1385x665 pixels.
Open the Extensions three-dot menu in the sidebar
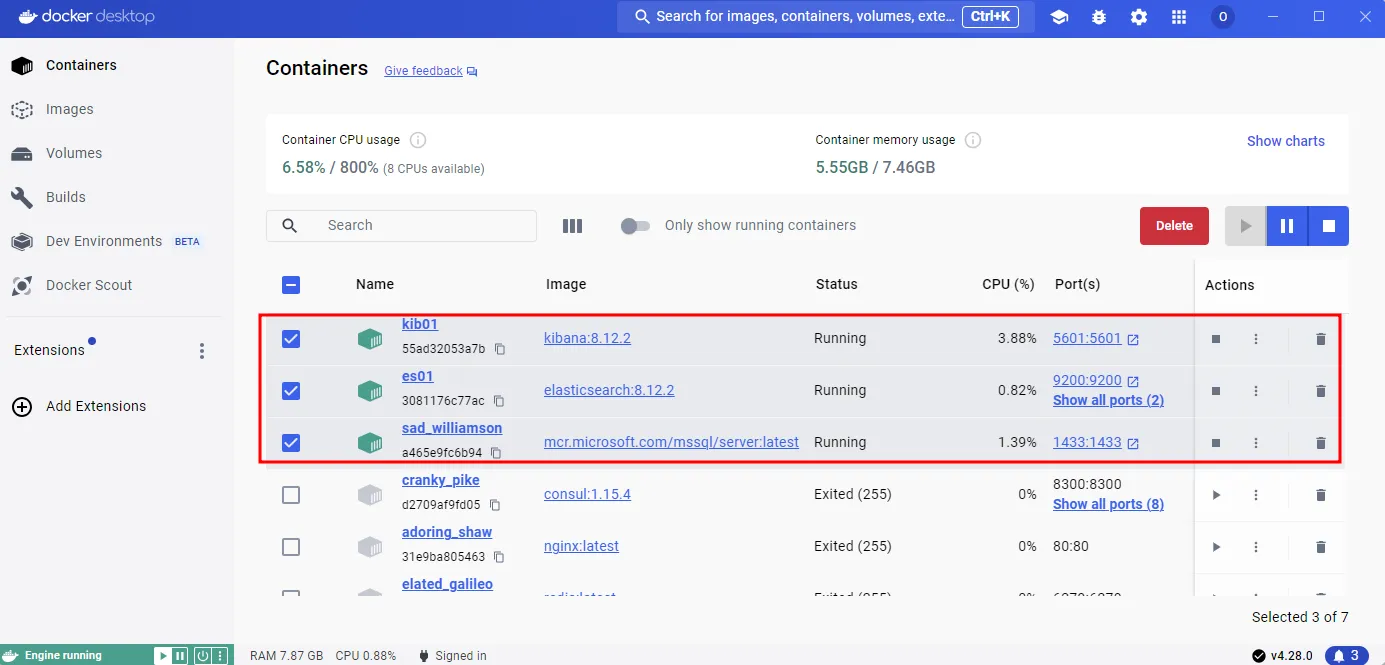pos(202,351)
